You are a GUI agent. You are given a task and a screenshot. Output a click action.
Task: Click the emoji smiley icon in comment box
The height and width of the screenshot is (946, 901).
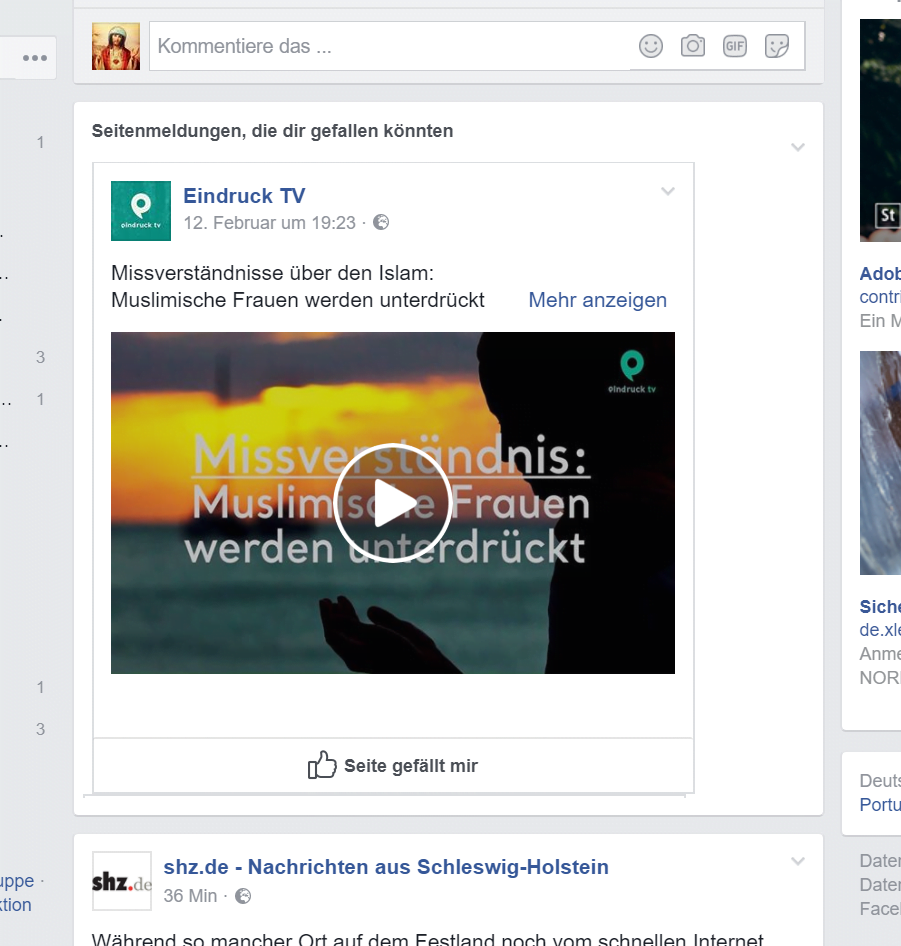(651, 46)
